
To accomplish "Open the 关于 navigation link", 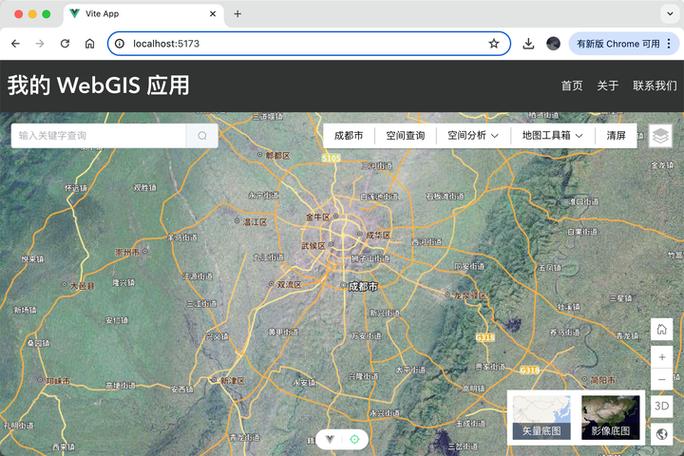I will [x=607, y=86].
